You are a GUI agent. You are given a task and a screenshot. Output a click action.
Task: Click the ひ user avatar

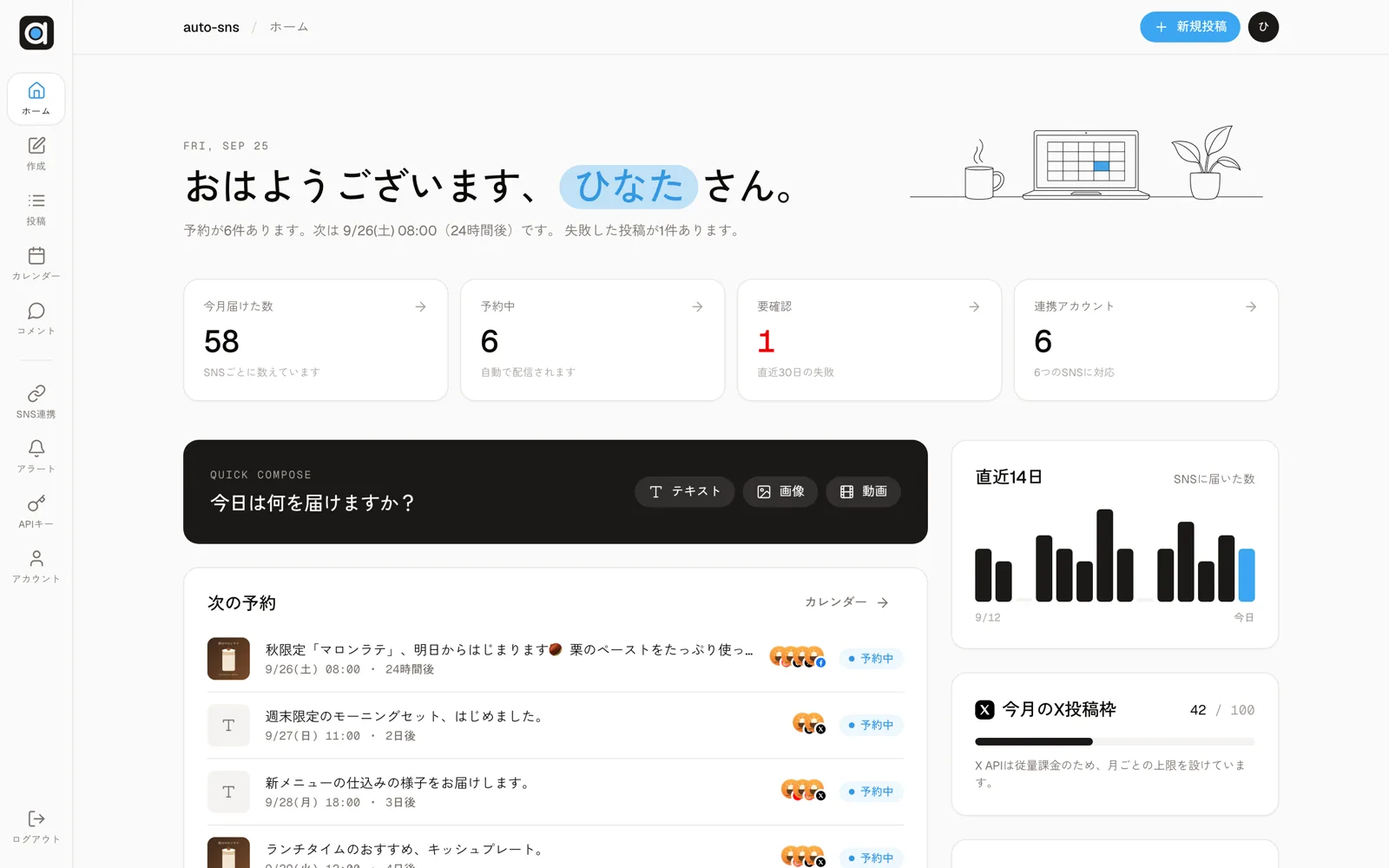tap(1263, 27)
